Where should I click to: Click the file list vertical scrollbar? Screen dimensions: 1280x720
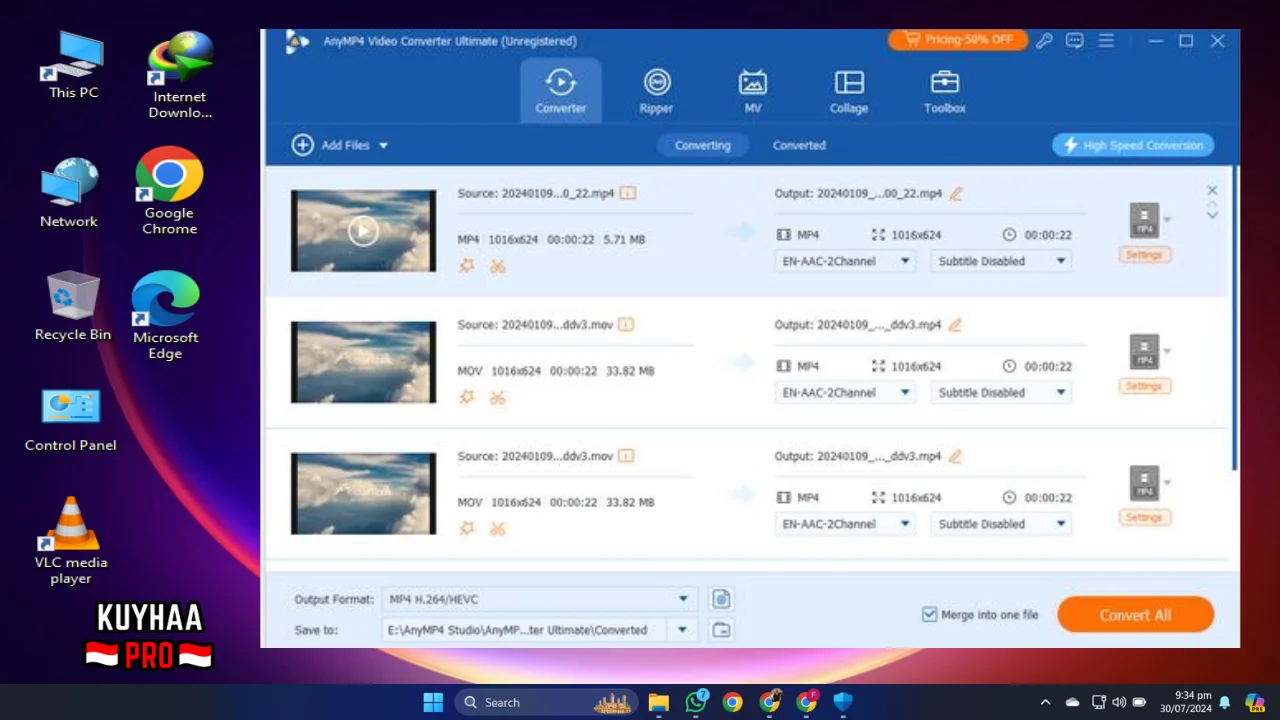1236,317
